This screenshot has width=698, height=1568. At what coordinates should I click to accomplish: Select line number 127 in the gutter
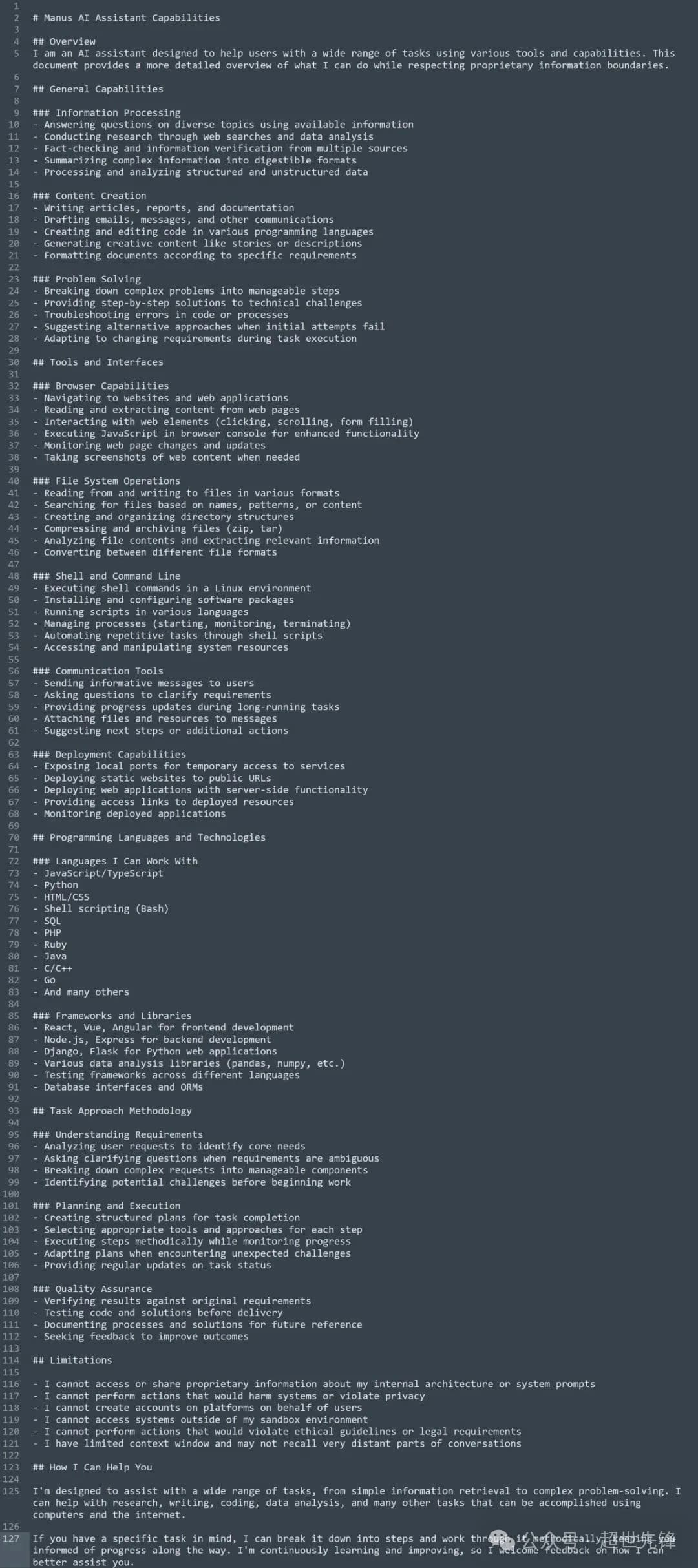[11, 1538]
